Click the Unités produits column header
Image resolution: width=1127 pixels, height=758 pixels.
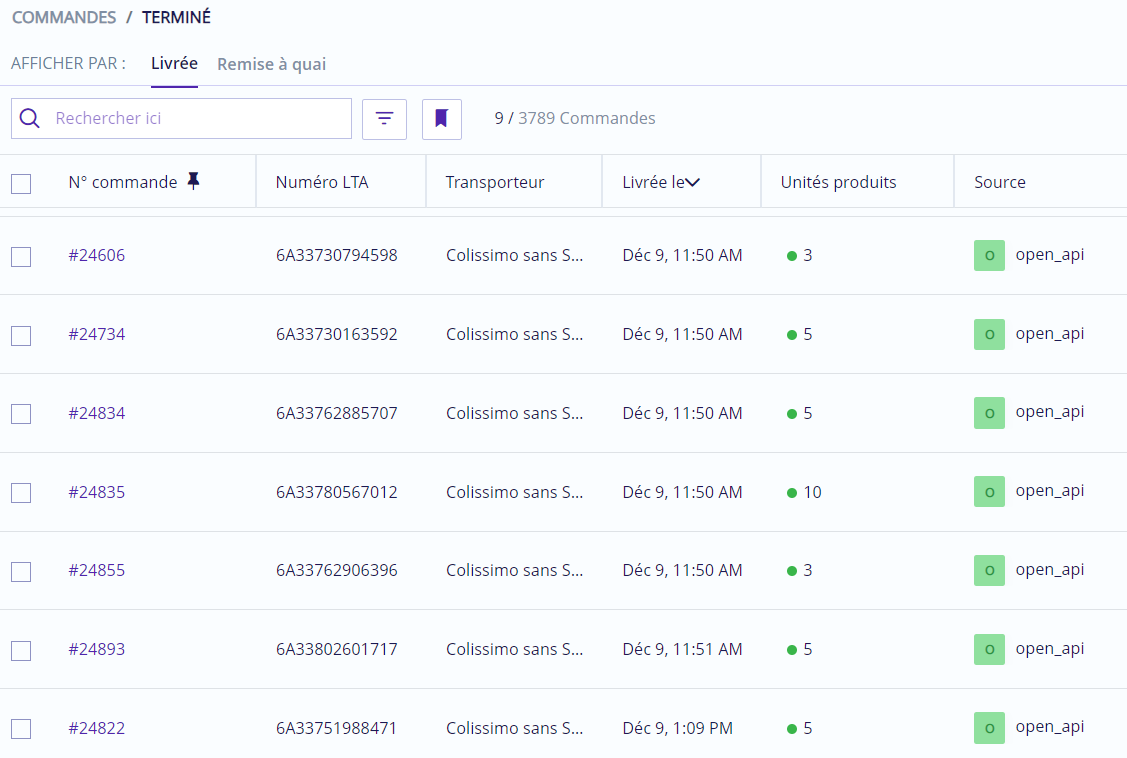(x=838, y=182)
